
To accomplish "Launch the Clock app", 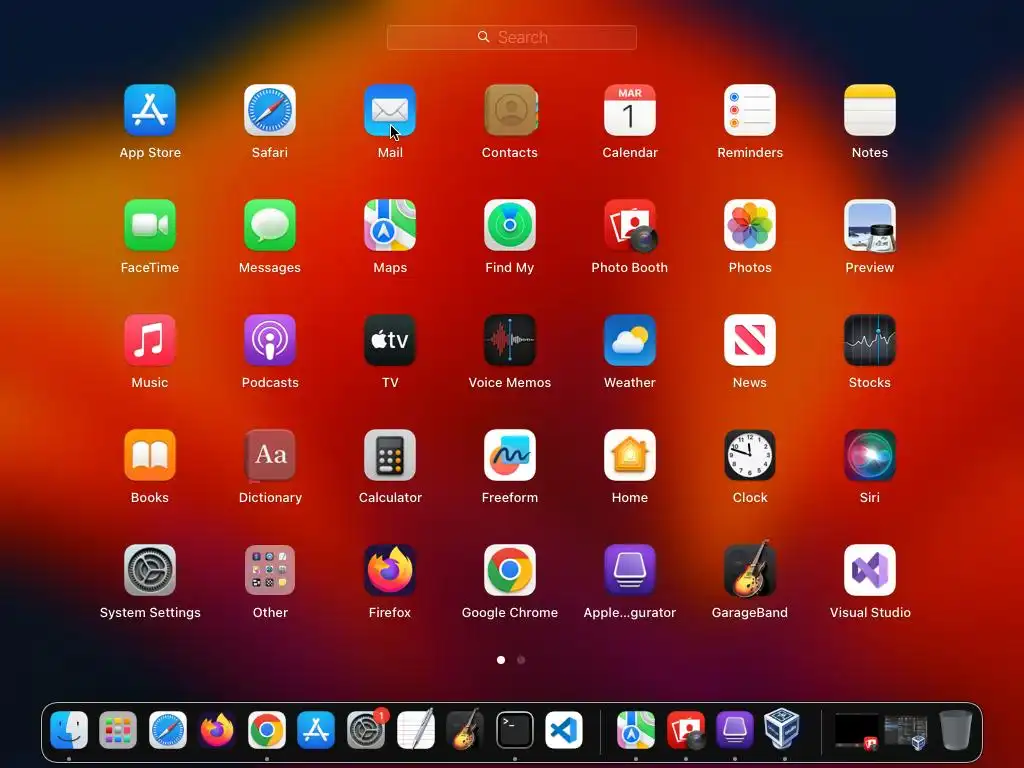I will (x=750, y=455).
